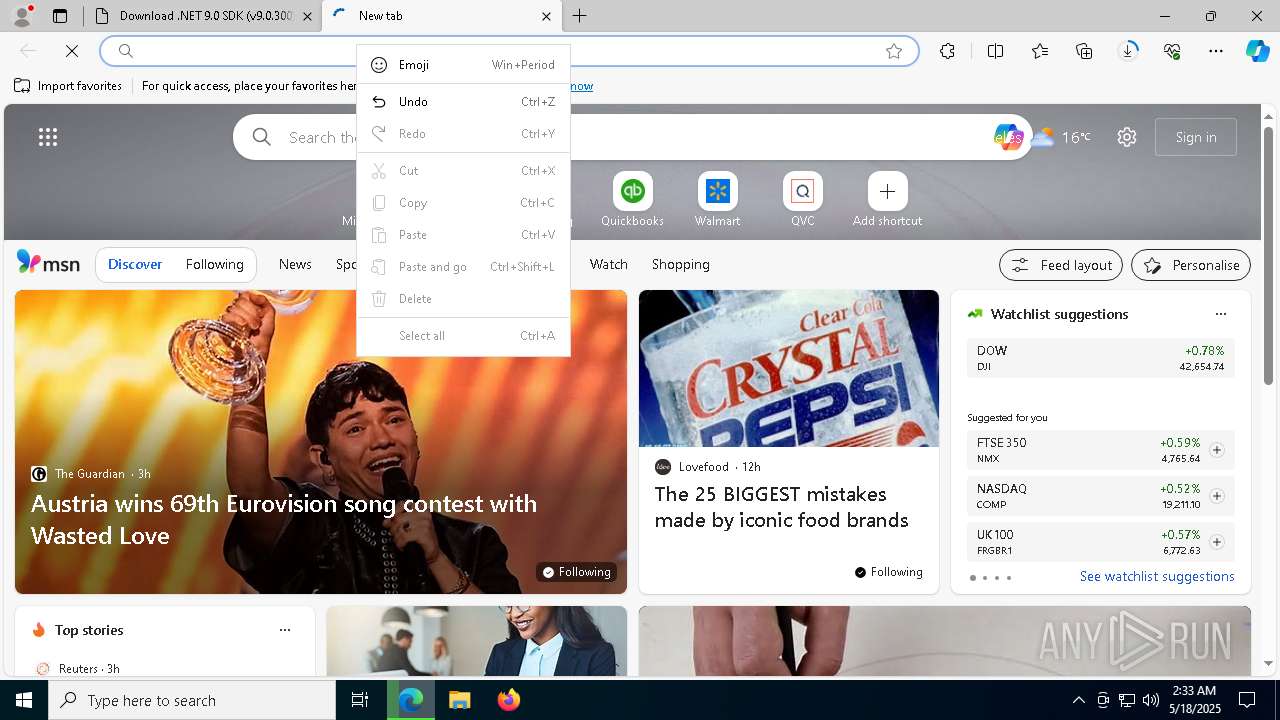1280x720 pixels.
Task: Open the Favorites list icon
Action: tap(1040, 51)
